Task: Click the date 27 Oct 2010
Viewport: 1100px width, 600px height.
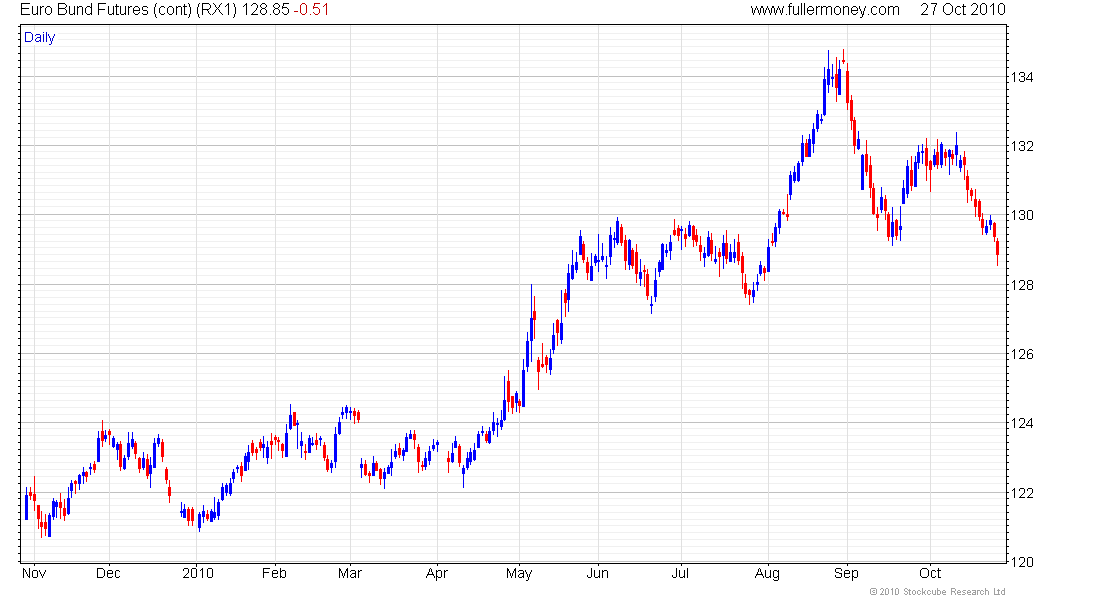Action: (962, 10)
